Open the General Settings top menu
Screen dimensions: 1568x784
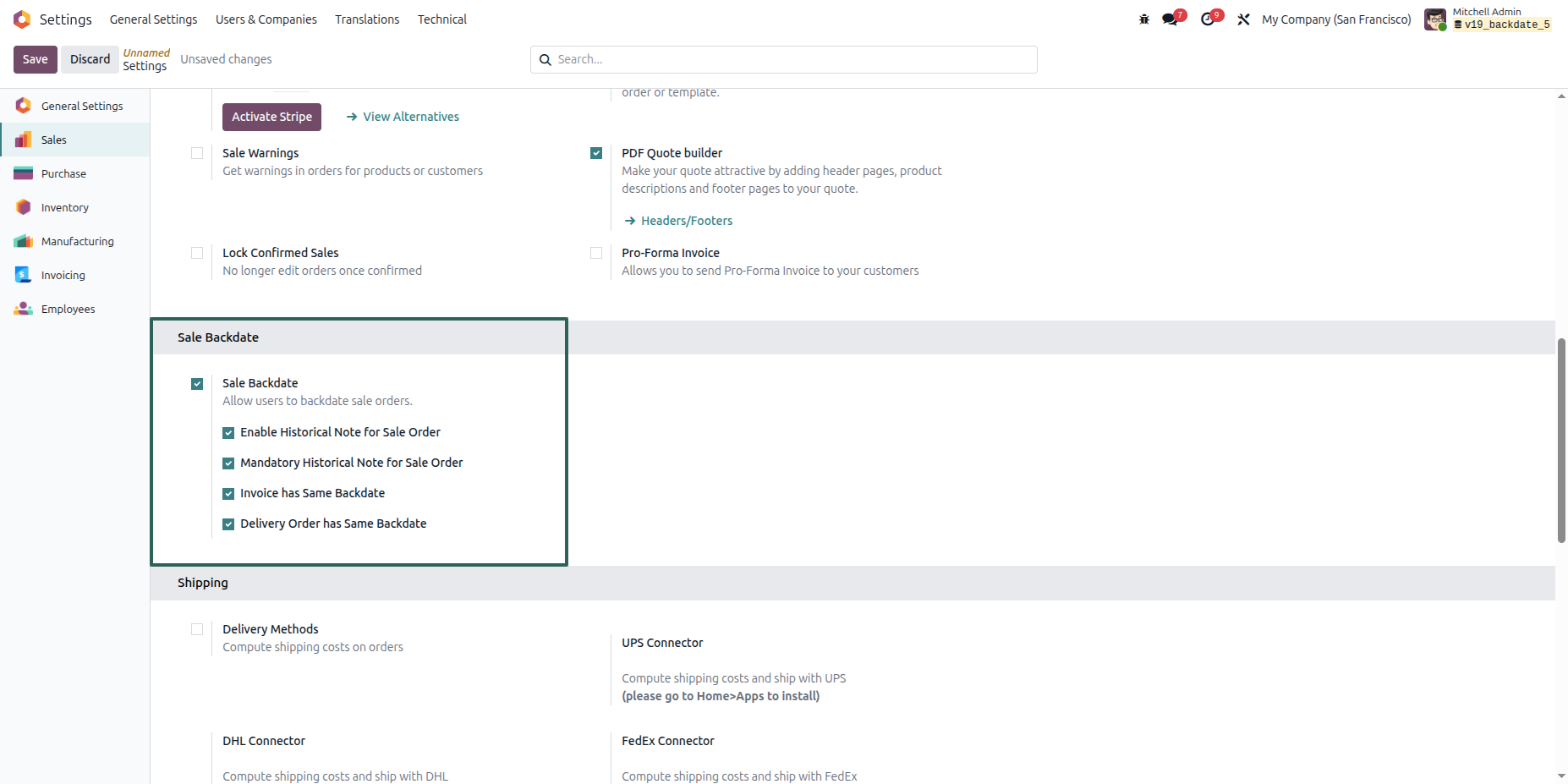[154, 19]
